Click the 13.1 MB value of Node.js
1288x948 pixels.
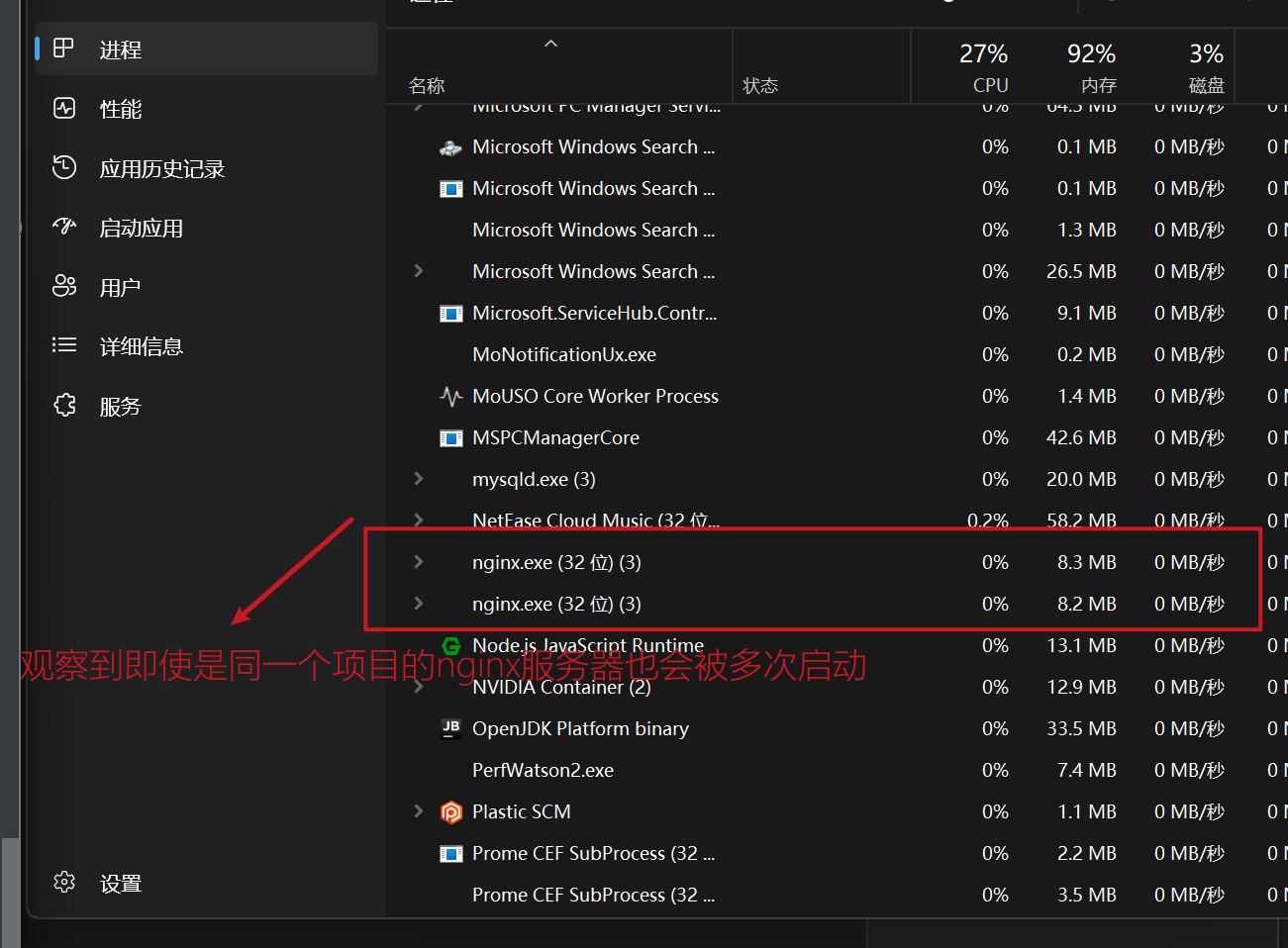[1081, 645]
